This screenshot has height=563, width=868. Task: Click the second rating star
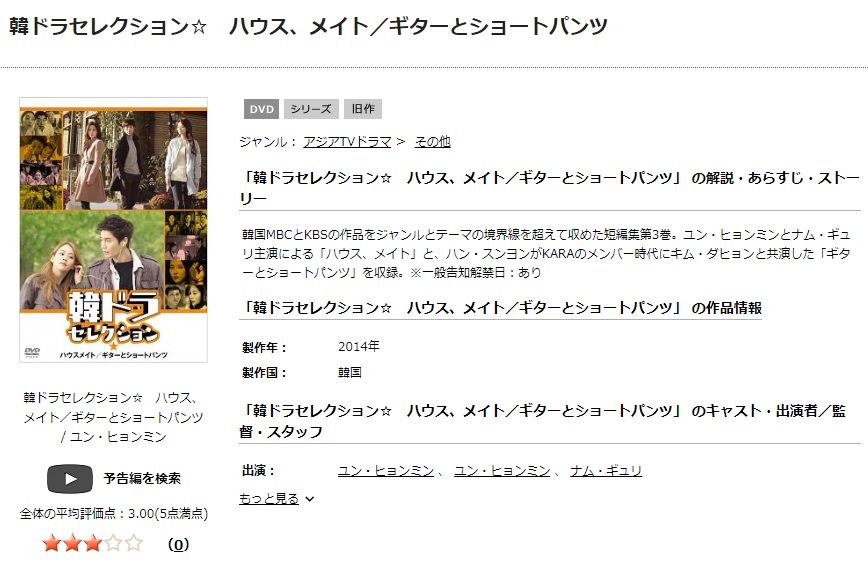(x=72, y=543)
